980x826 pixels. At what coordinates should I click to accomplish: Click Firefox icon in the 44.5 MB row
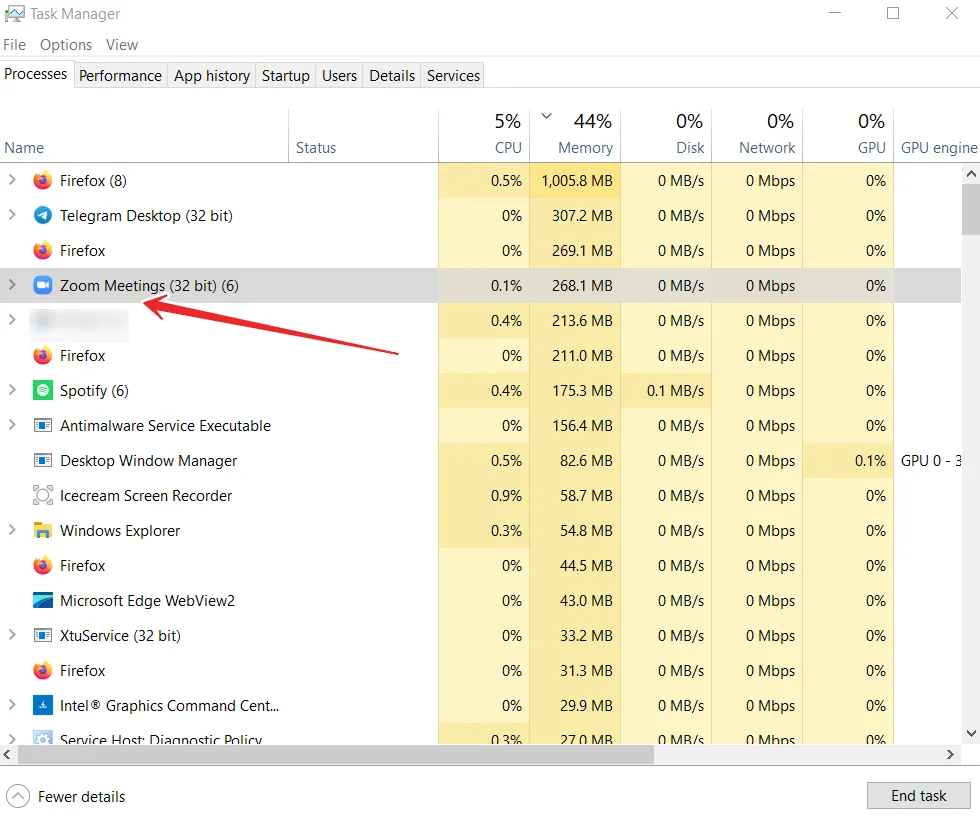[x=42, y=565]
